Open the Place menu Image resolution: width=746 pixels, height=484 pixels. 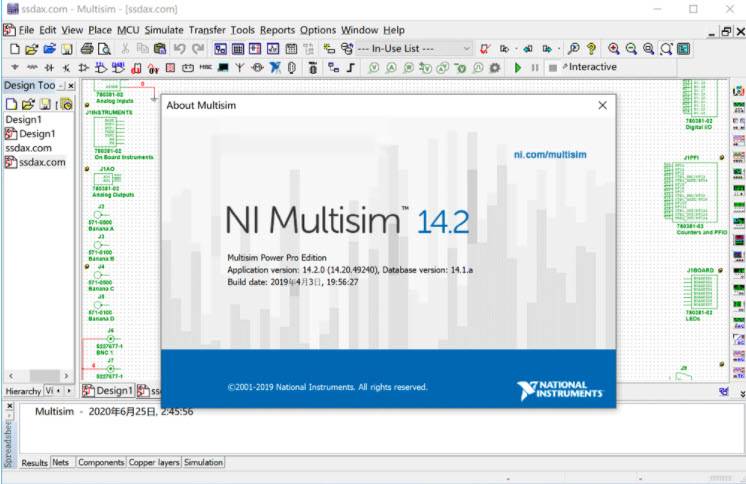click(100, 30)
